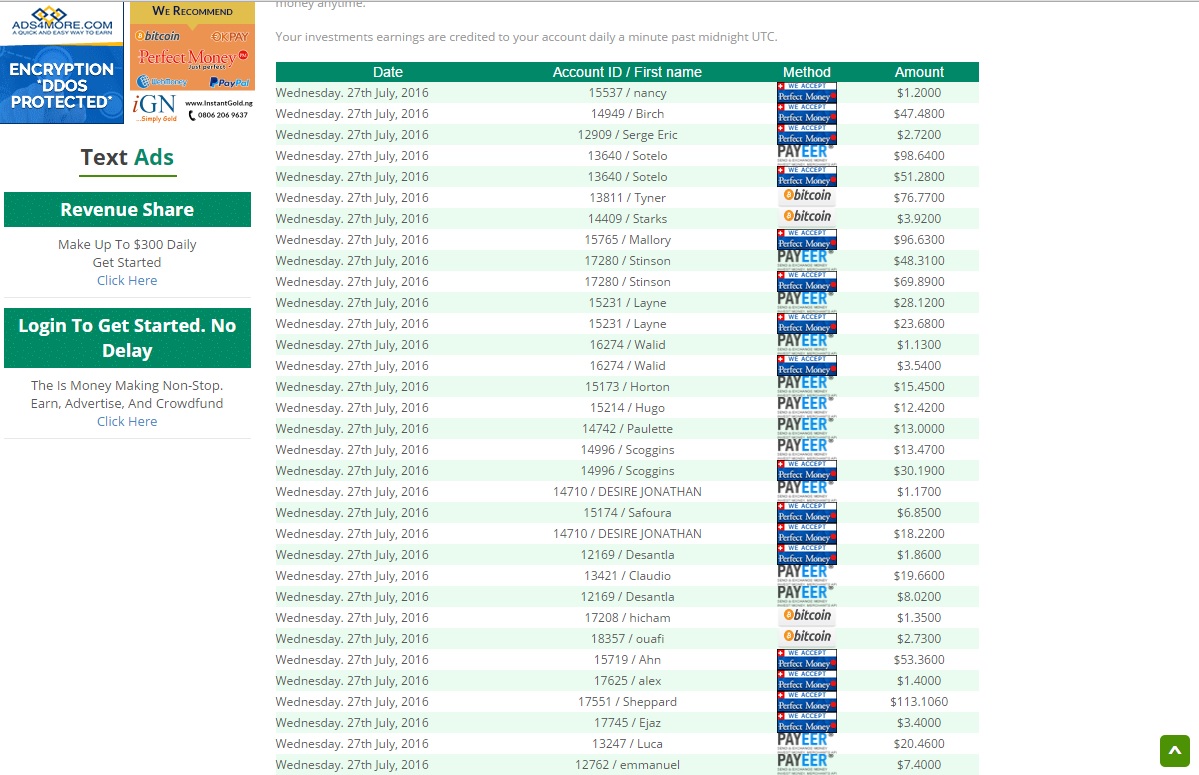Viewport: 1199px width, 775px height.
Task: Click bitcoin icon in 17208 / hicham row
Action: 807,616
